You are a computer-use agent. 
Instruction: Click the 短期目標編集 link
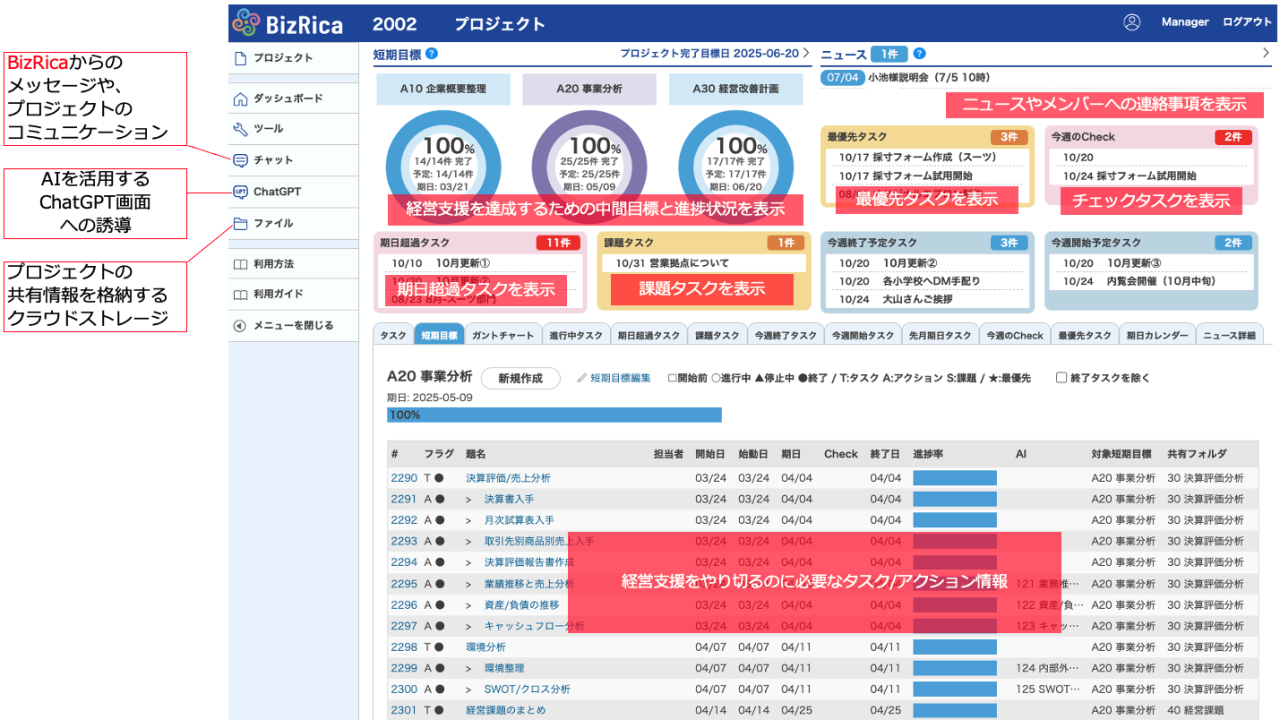click(x=619, y=378)
